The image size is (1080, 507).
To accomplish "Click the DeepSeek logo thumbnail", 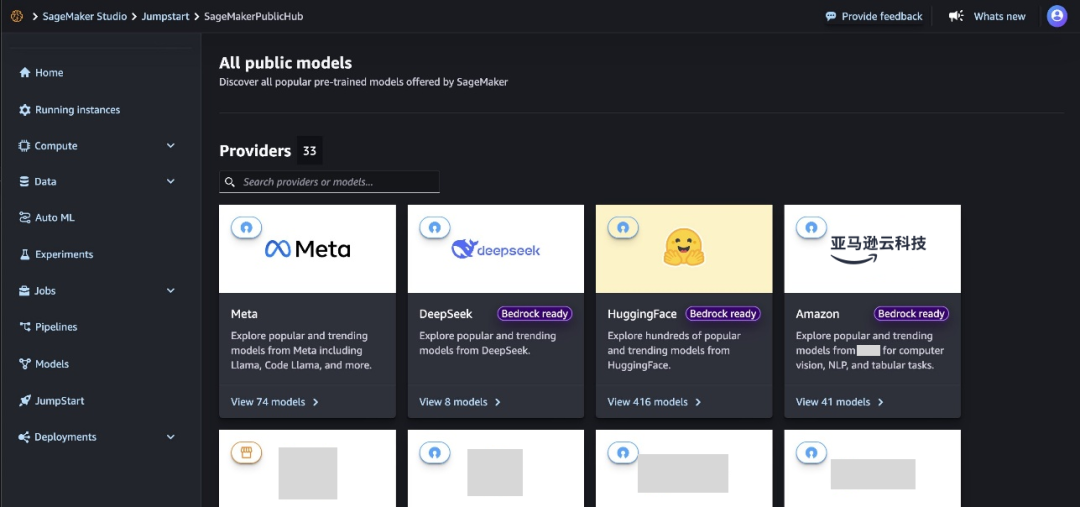I will coord(496,249).
